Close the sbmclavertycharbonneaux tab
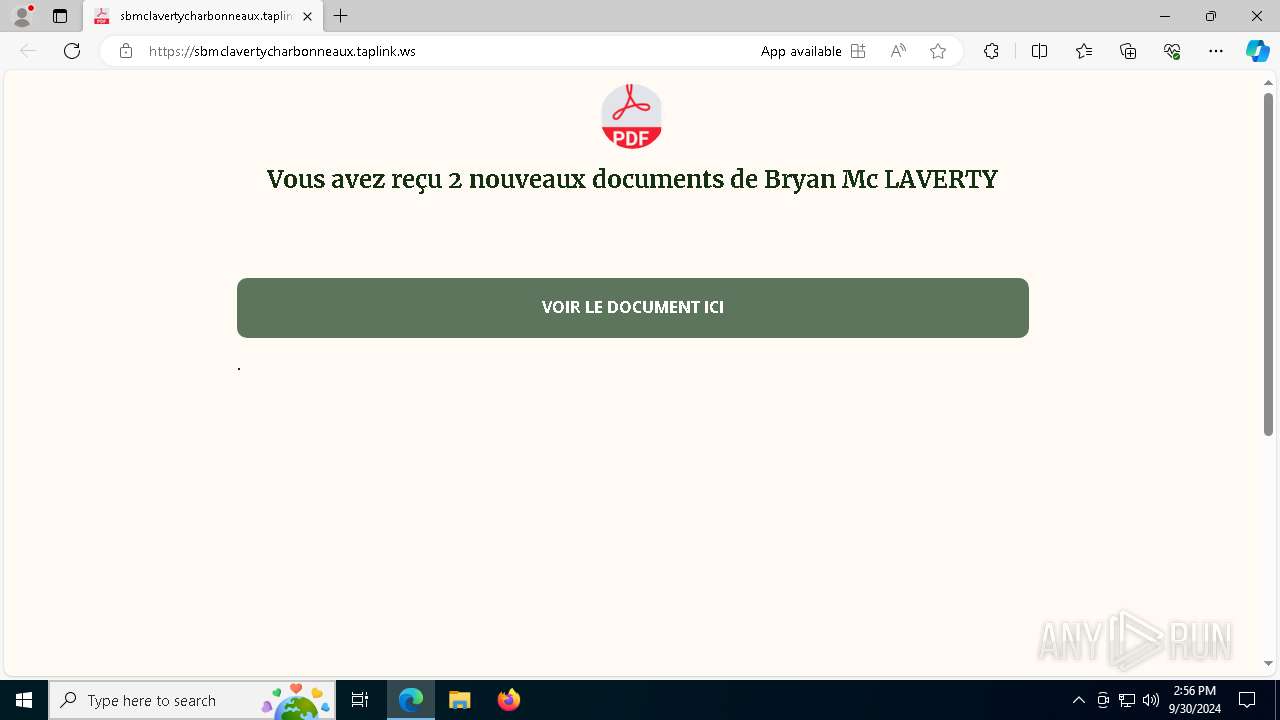The width and height of the screenshot is (1280, 720). 307,16
